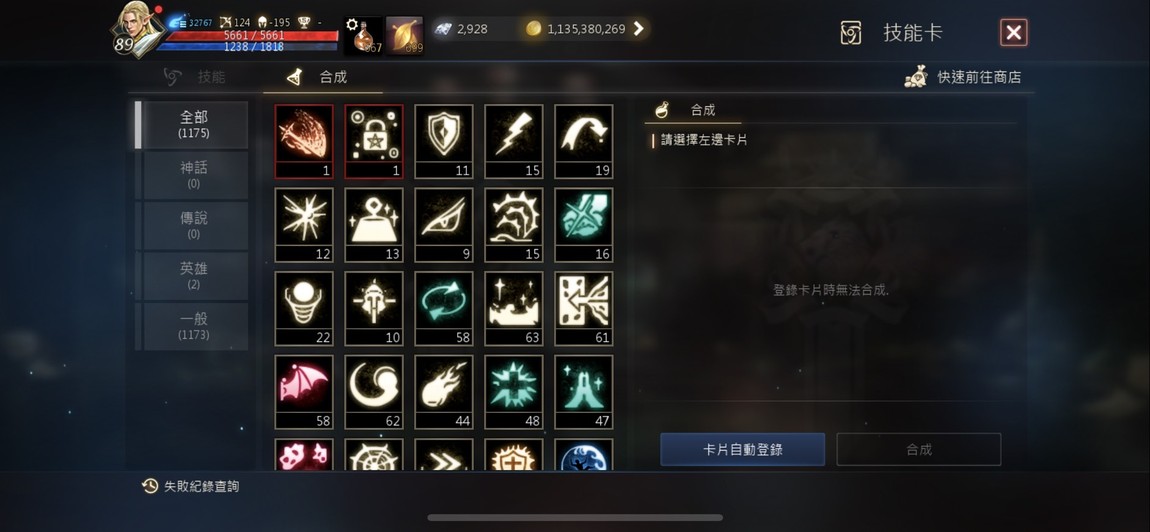Screen dimensions: 1150x532
Task: Switch to the 技能 tab
Action: click(195, 76)
